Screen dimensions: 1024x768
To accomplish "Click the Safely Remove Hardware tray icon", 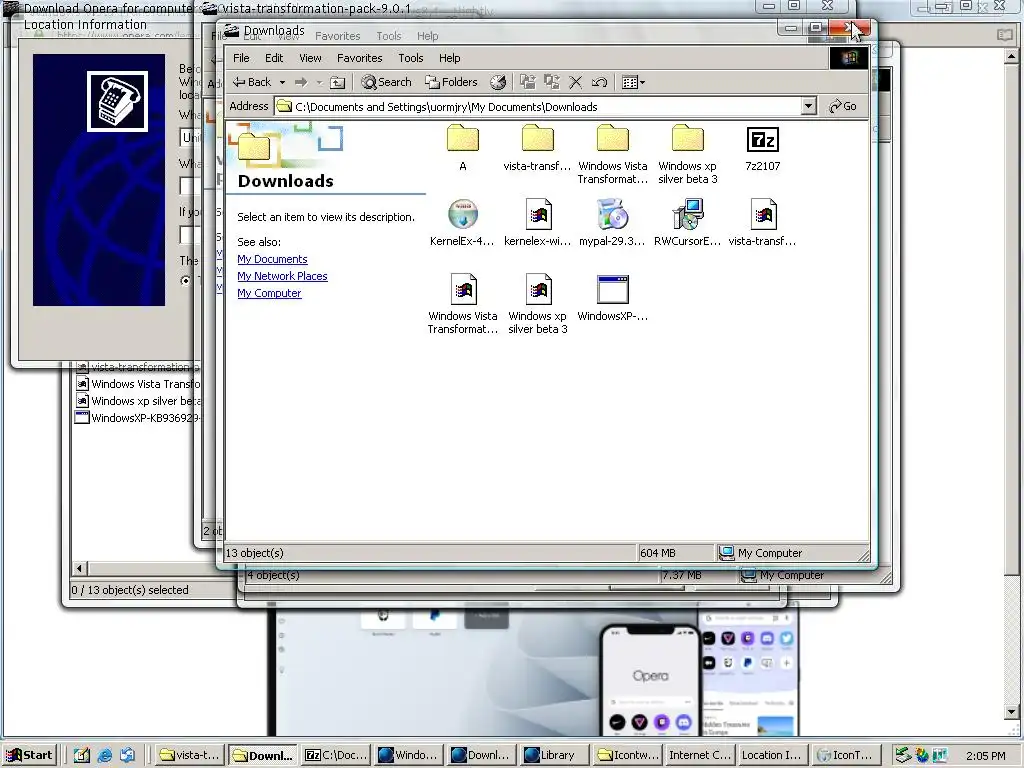I will pos(903,755).
